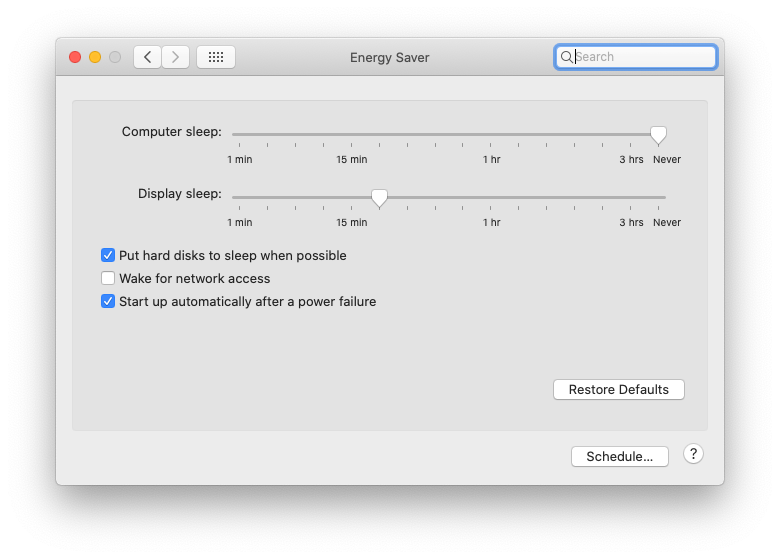780x559 pixels.
Task: Click the Computer sleep slider thumb
Action: 658,134
